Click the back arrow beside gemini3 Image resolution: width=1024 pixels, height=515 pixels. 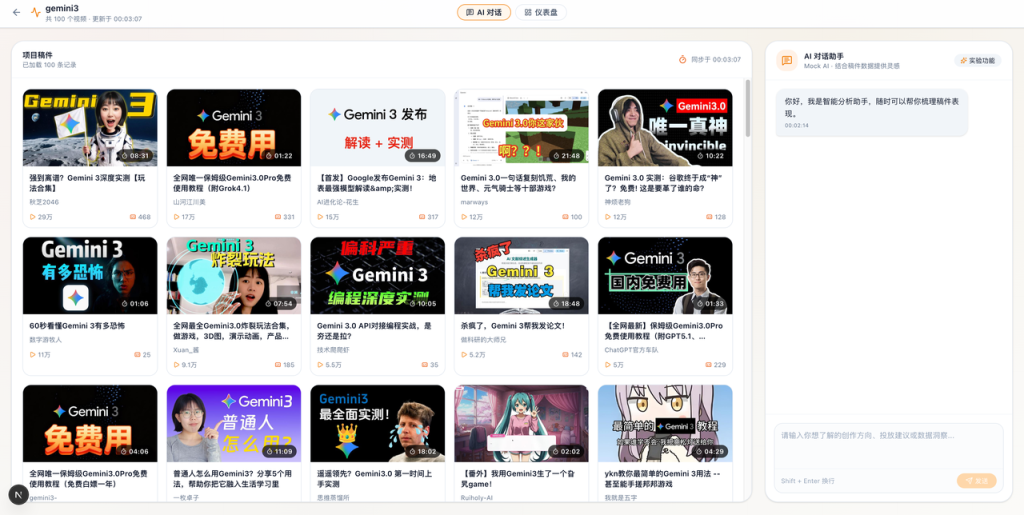(16, 12)
